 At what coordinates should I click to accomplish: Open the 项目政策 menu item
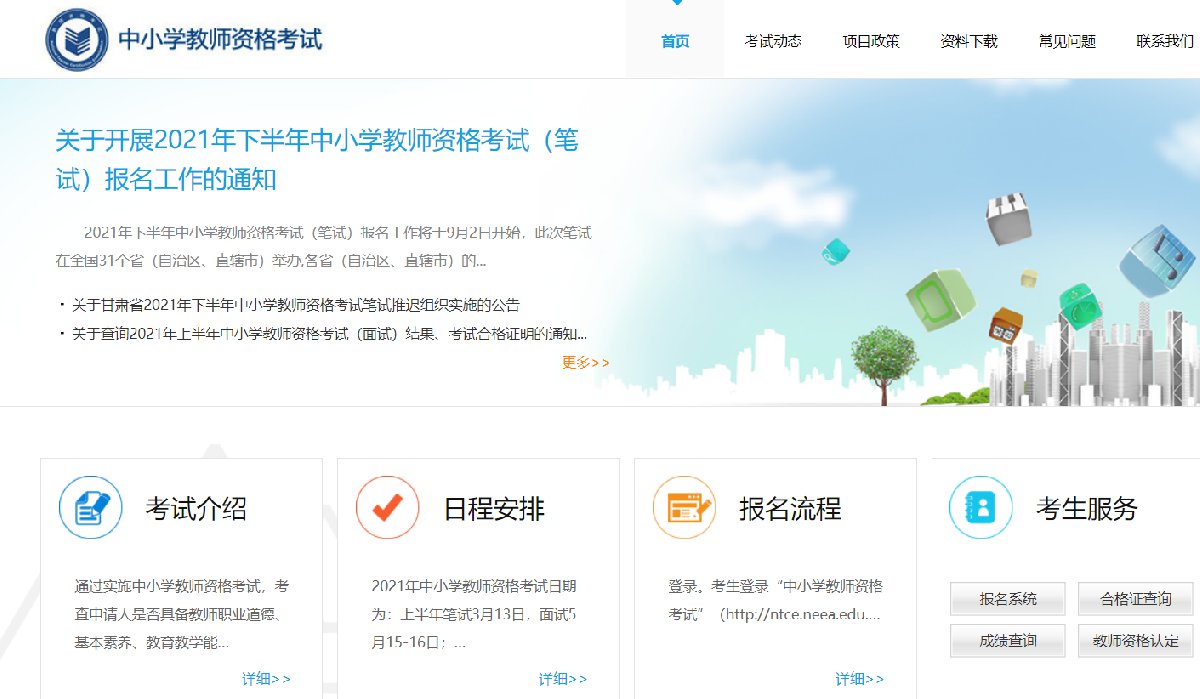(x=871, y=41)
